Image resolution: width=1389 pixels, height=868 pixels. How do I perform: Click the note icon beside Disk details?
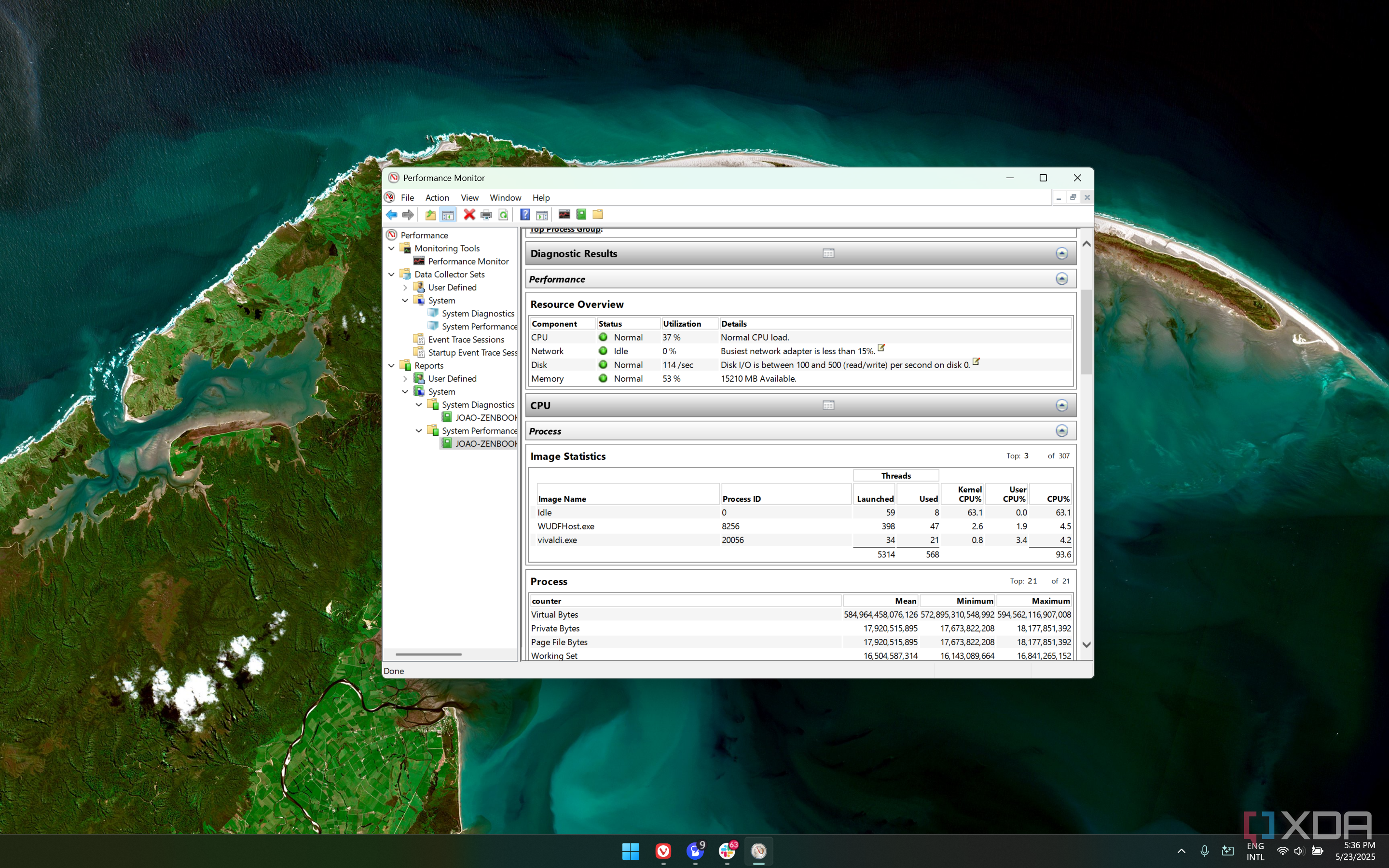976,362
